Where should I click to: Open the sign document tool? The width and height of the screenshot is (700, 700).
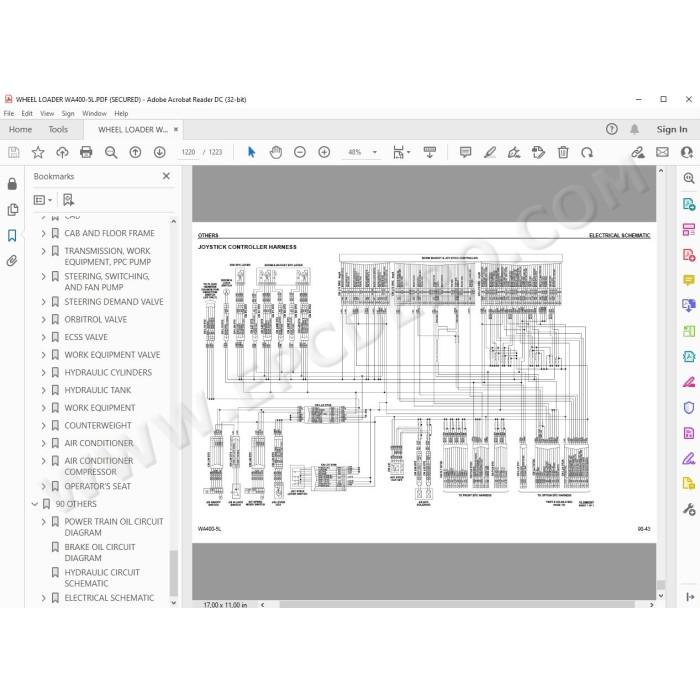click(x=514, y=153)
